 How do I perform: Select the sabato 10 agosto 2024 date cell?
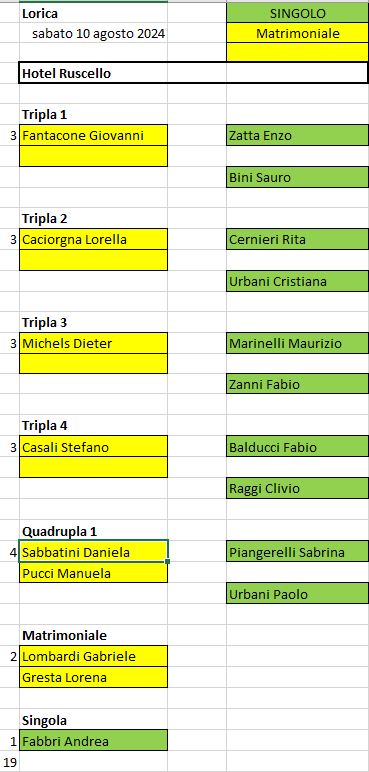pos(94,33)
